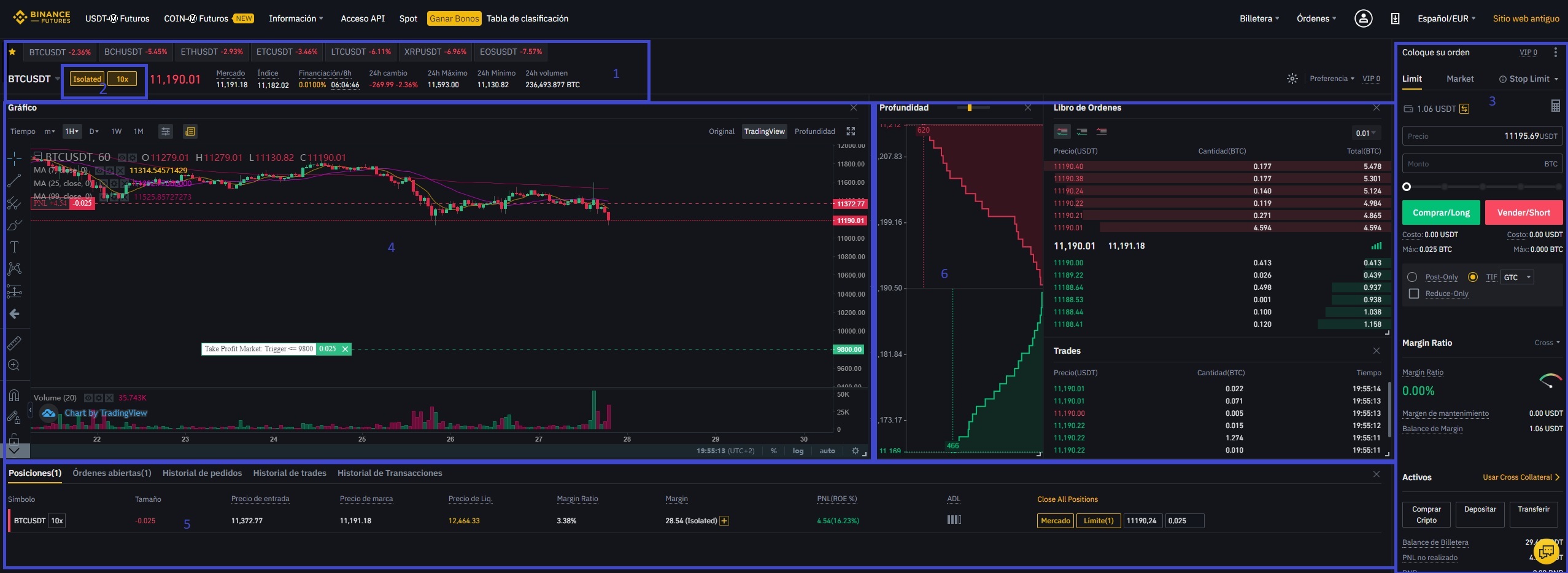Select the Post-Only radio button
Screen dimensions: 1568x573
click(x=1412, y=277)
